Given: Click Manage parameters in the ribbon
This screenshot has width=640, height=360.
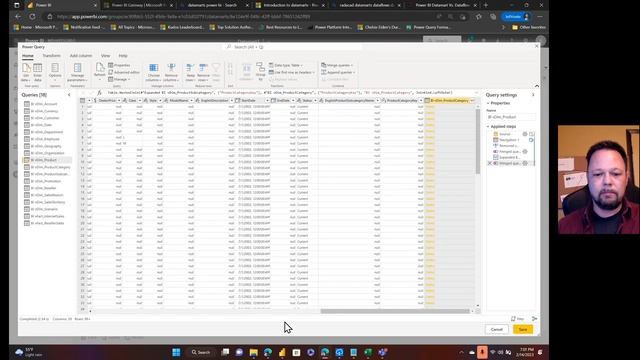Looking at the screenshot, I should click(78, 72).
